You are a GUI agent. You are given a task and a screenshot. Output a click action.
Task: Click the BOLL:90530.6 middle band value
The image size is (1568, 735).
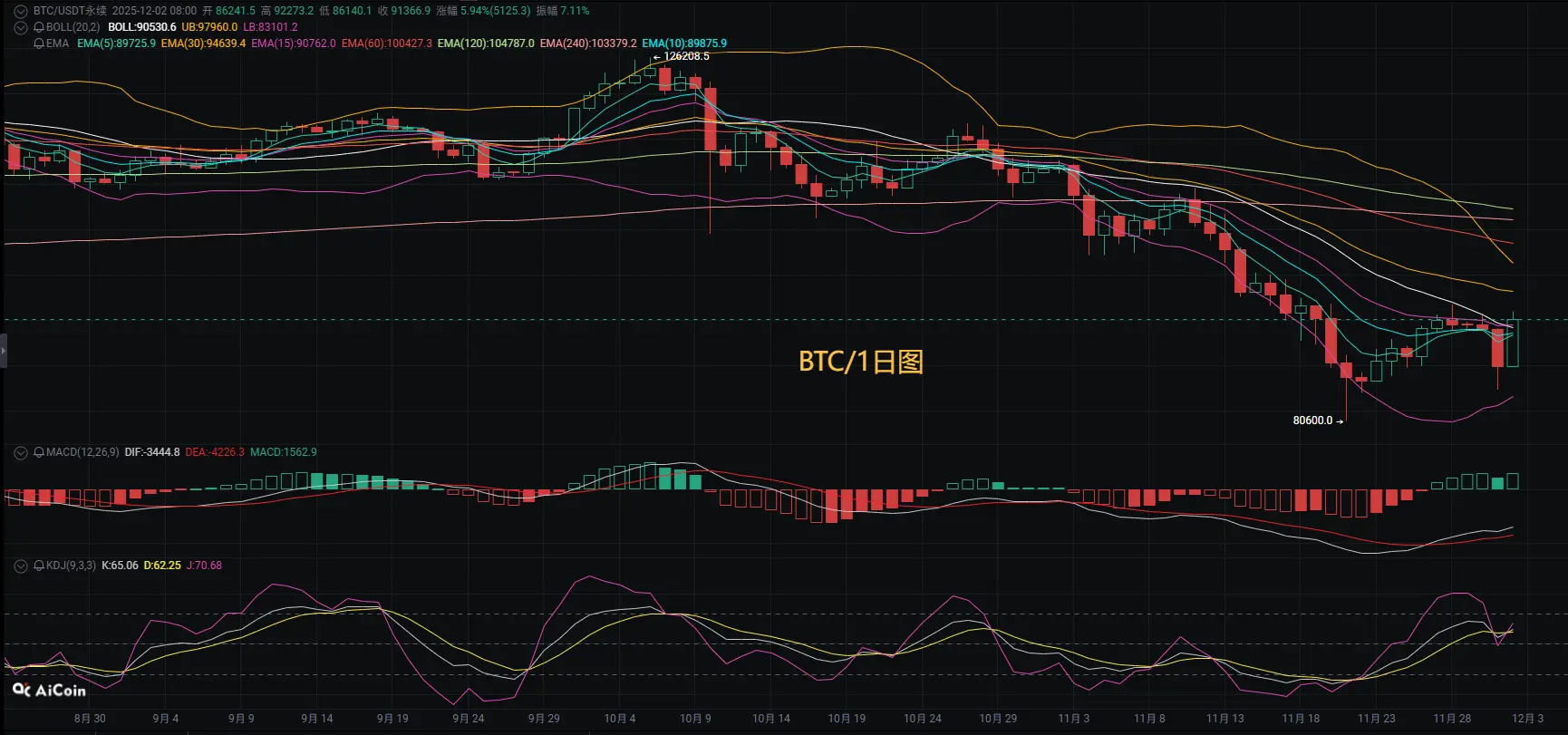pos(142,27)
